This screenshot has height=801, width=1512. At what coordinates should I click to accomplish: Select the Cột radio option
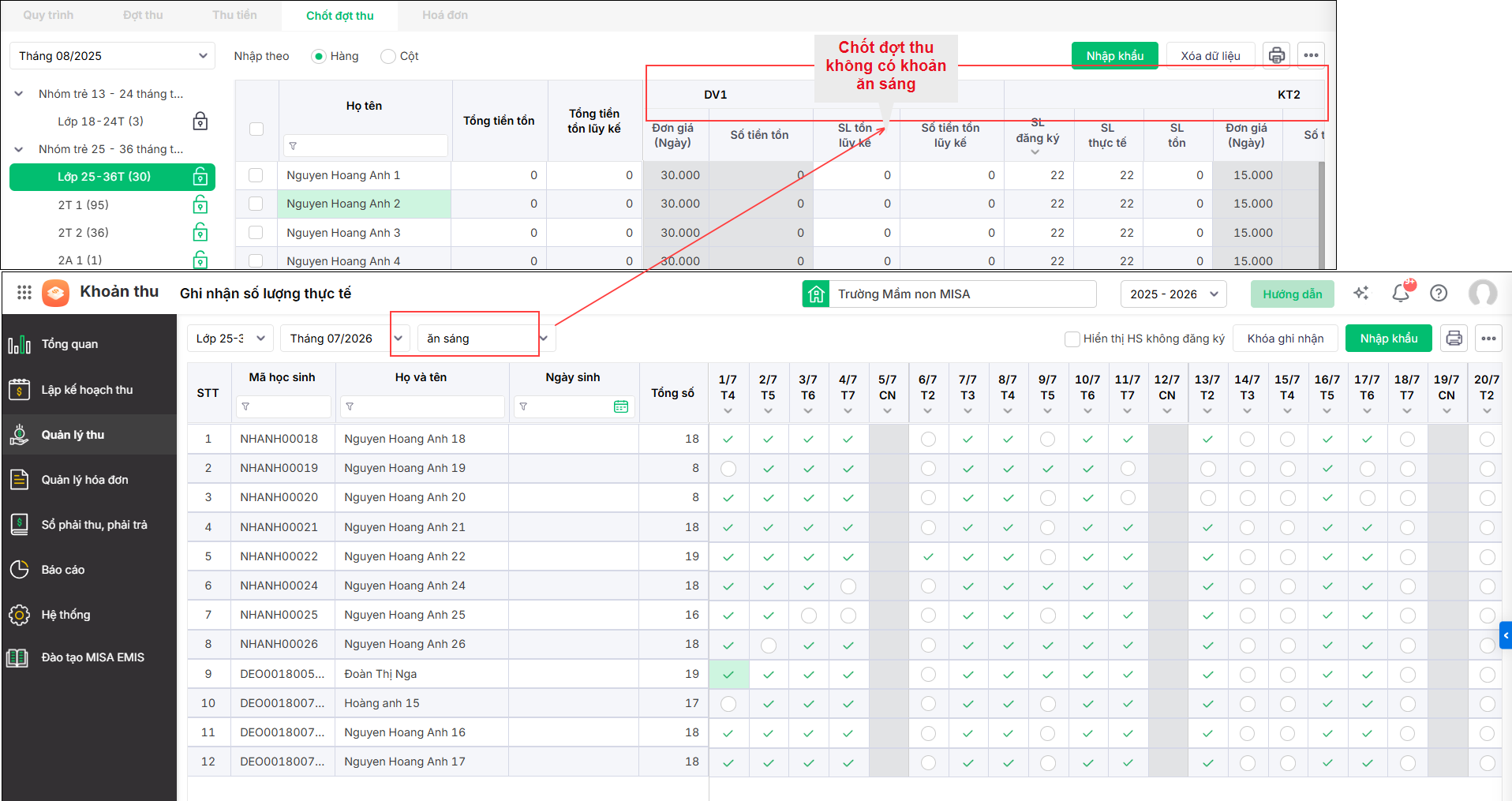tap(387, 56)
